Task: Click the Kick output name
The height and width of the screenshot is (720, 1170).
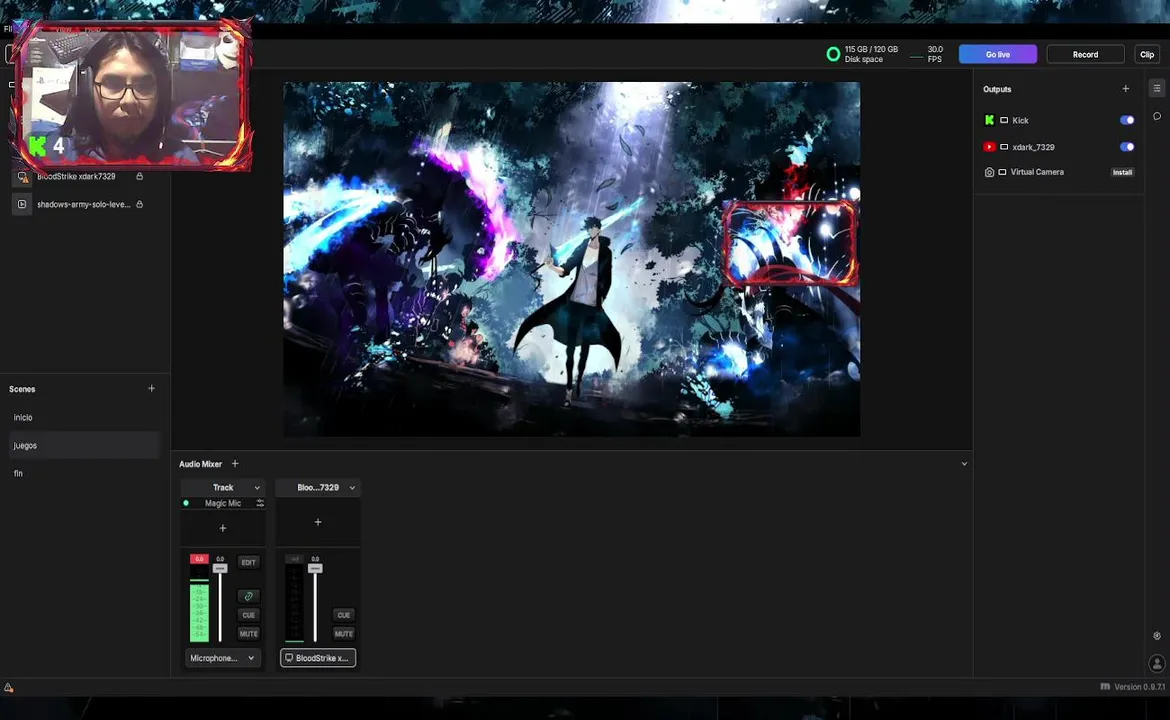Action: (1020, 120)
